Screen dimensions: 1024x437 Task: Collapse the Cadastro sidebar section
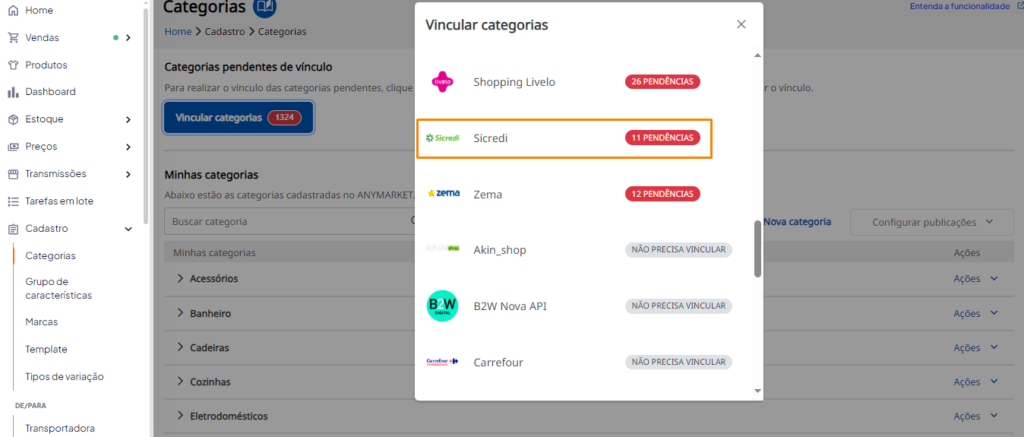(128, 229)
